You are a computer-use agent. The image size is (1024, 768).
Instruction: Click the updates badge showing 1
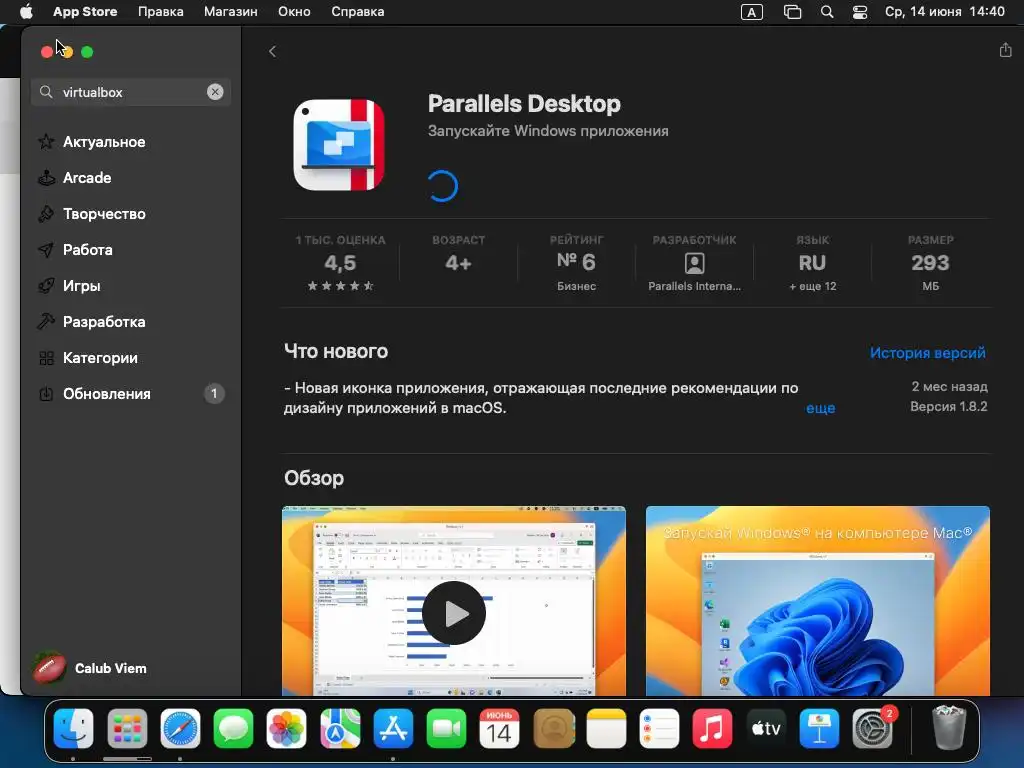pyautogui.click(x=214, y=394)
